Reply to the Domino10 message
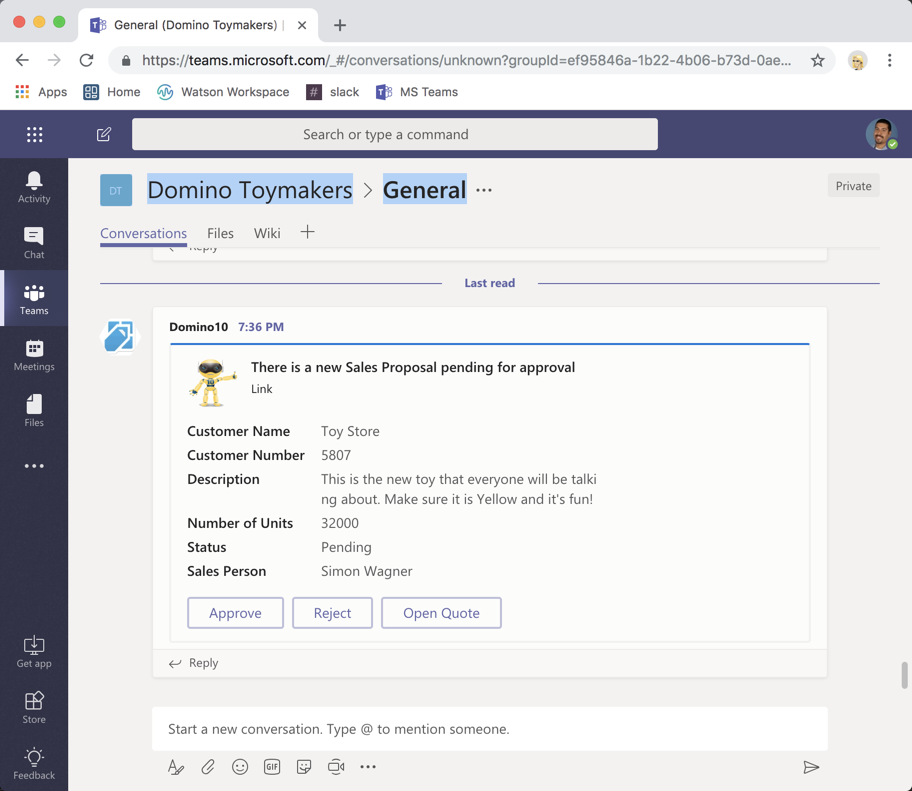Viewport: 912px width, 791px height. point(194,663)
